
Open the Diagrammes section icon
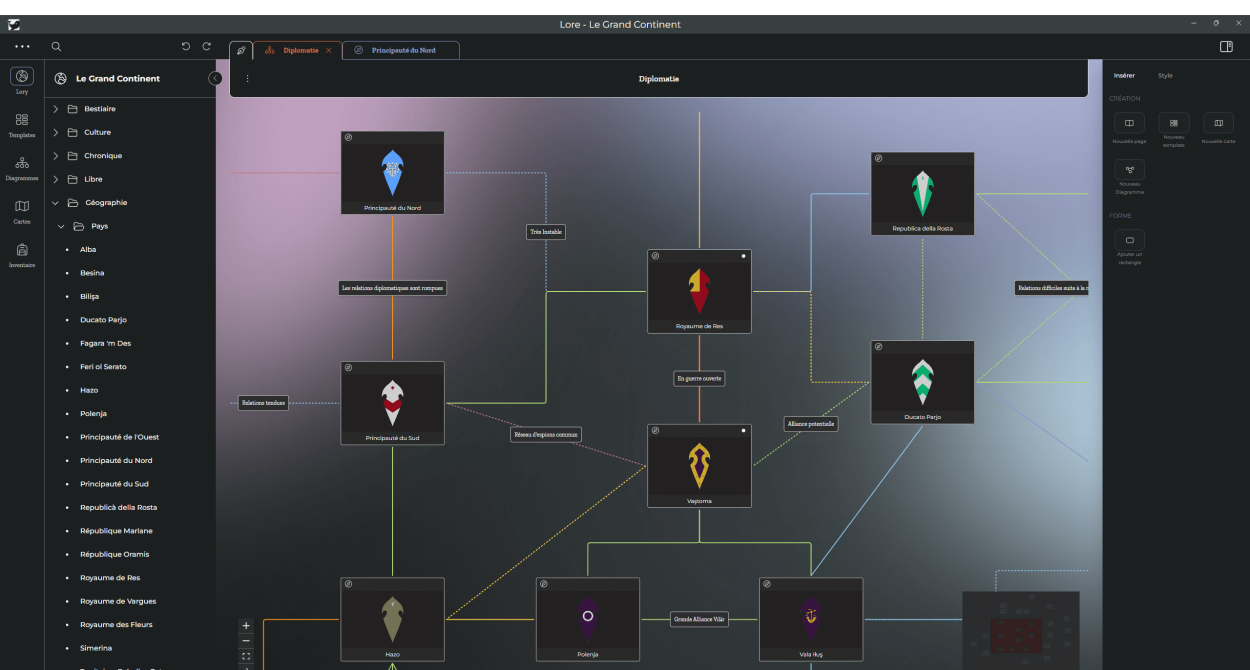click(x=22, y=163)
